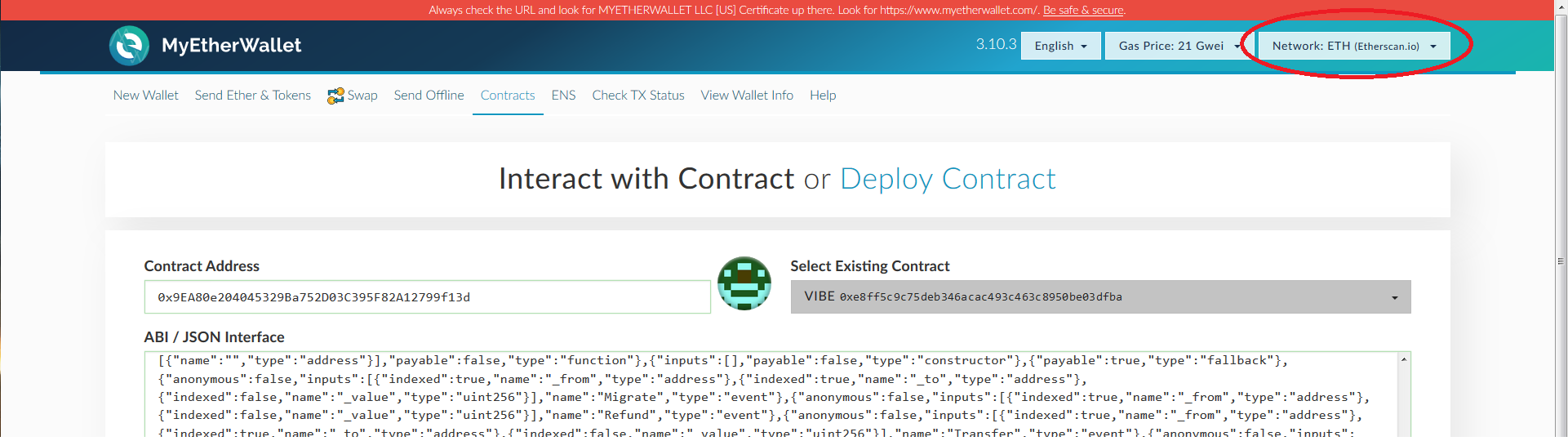The image size is (1568, 441).
Task: Click into the Contract Address input field
Action: click(x=427, y=297)
